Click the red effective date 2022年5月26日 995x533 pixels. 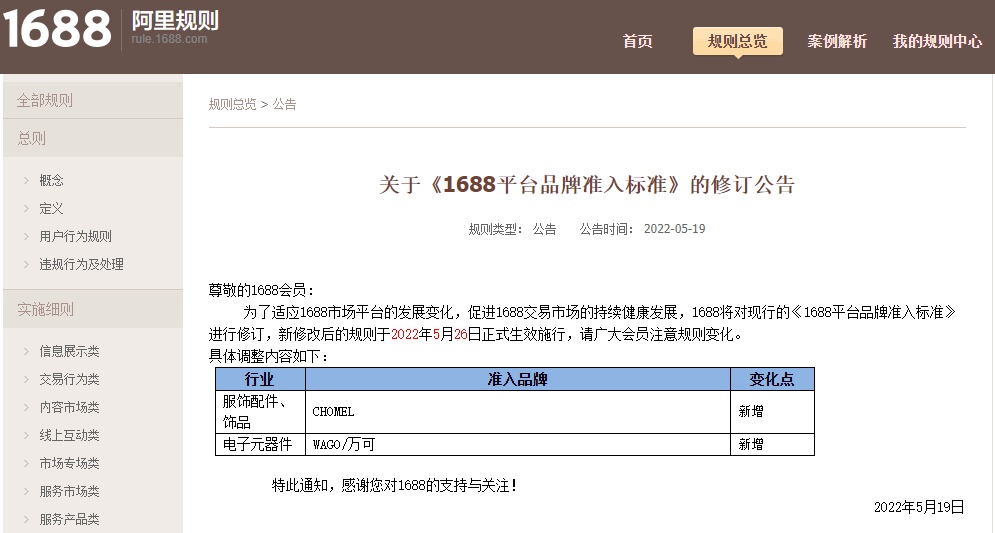(436, 334)
